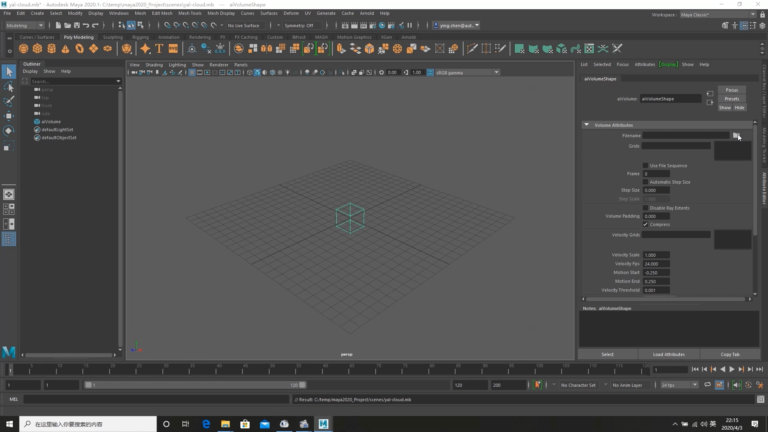Switch to the Sculpting shelf tab
This screenshot has height=432, width=768.
tap(113, 37)
